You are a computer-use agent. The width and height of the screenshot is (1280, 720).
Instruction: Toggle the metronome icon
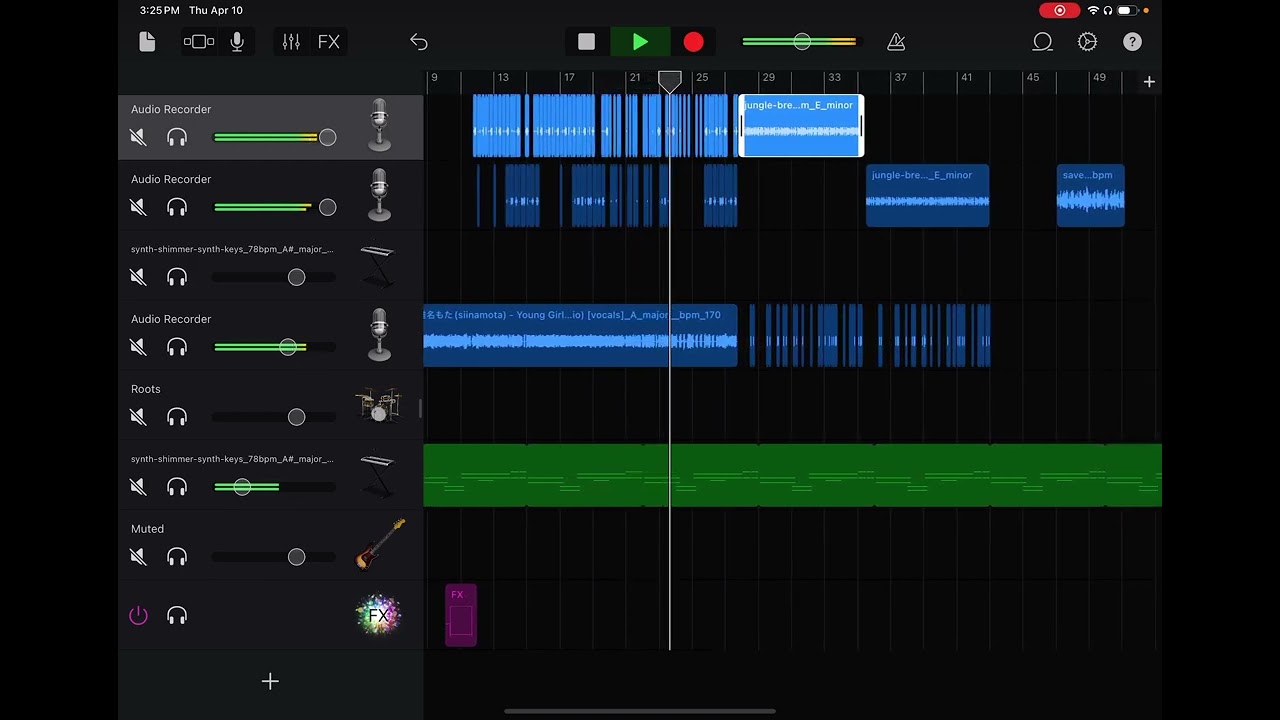coord(896,42)
